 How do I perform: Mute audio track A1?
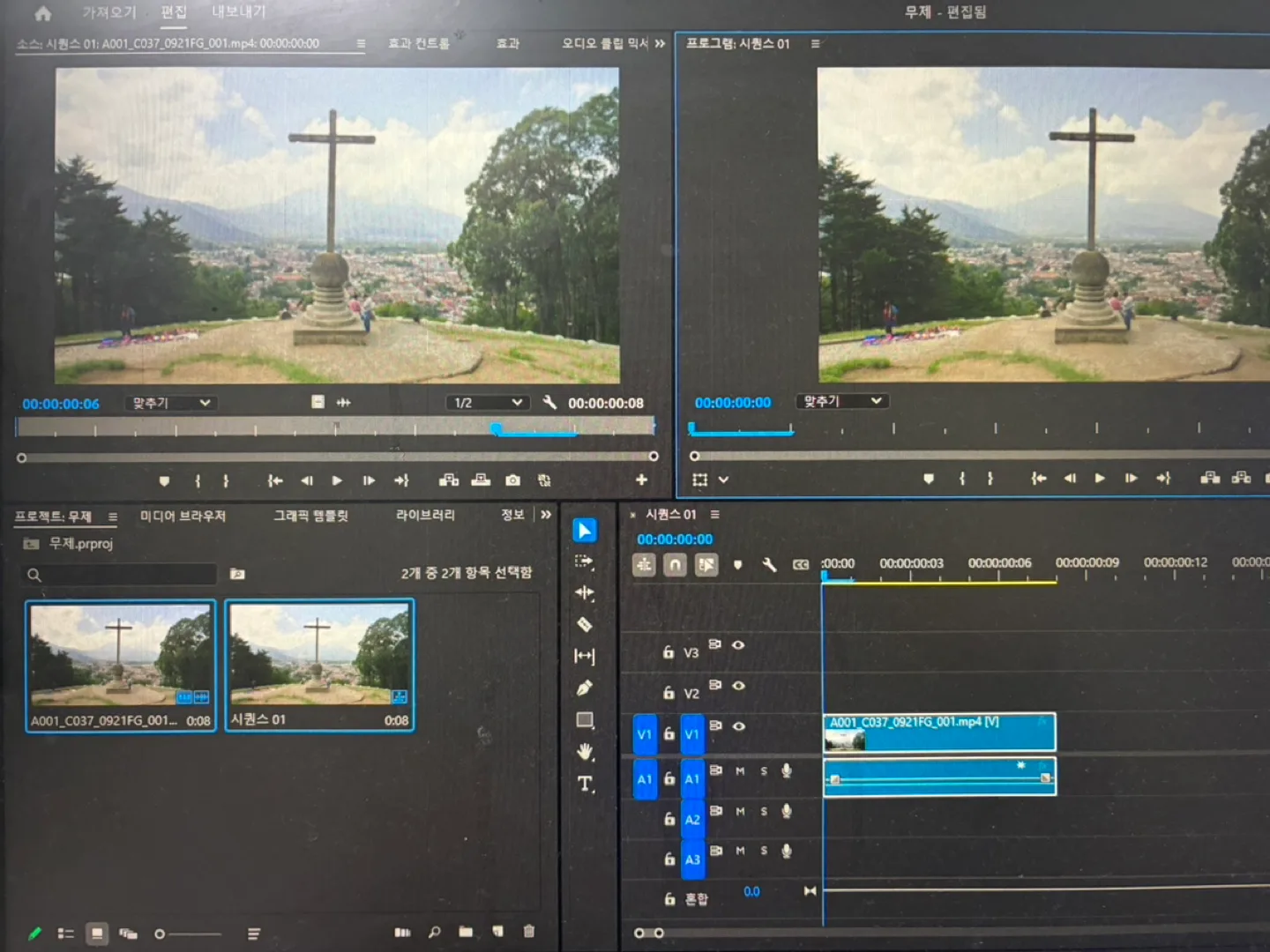(740, 771)
